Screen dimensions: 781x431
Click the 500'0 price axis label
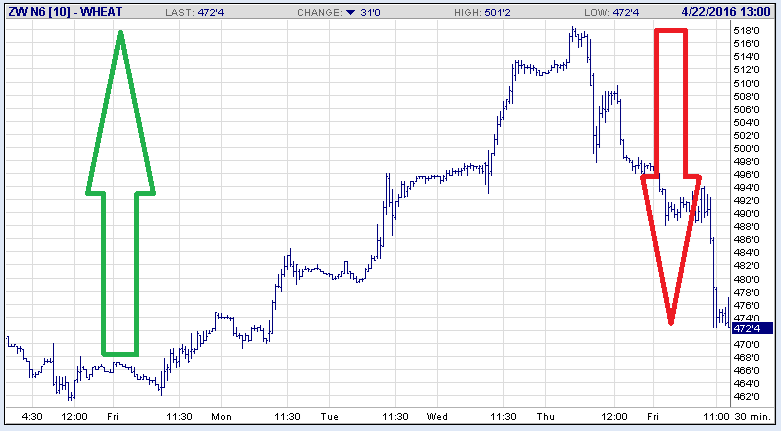coord(746,148)
